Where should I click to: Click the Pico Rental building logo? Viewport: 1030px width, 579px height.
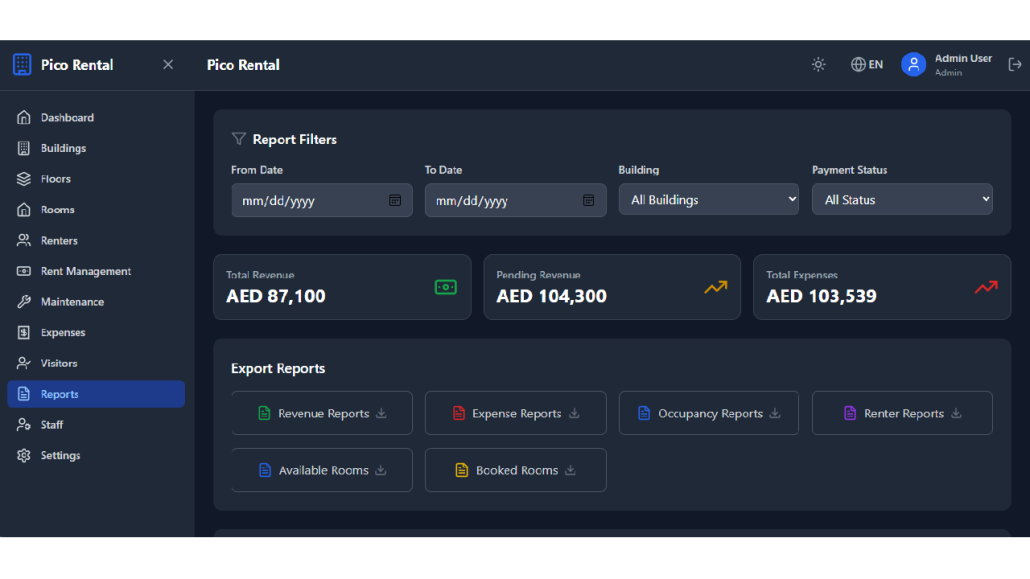(22, 65)
